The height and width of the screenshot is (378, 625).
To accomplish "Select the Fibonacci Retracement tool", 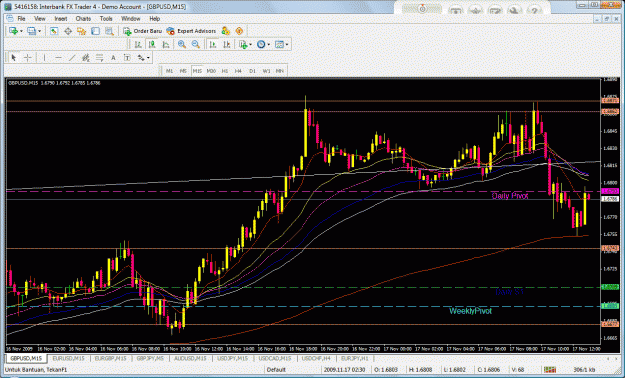I will (99, 58).
